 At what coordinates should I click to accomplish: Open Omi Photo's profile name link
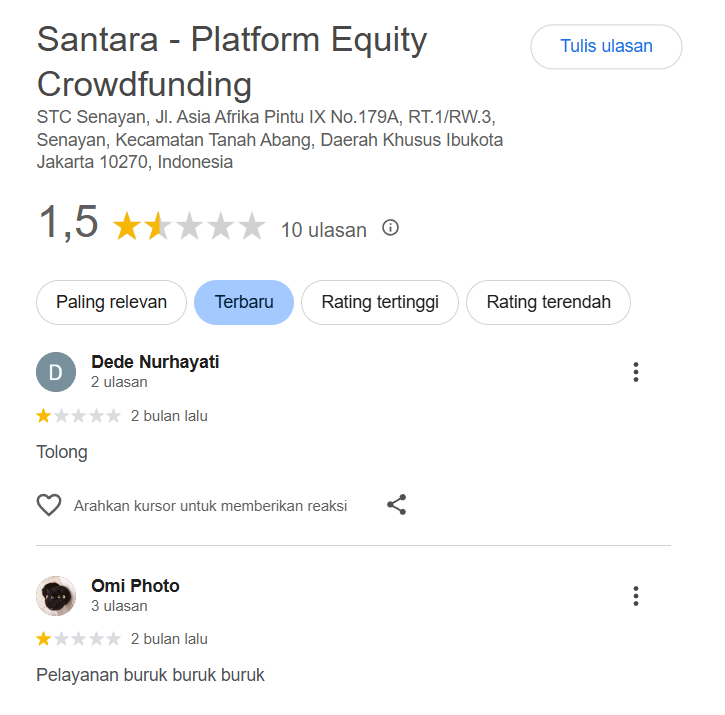(x=135, y=586)
